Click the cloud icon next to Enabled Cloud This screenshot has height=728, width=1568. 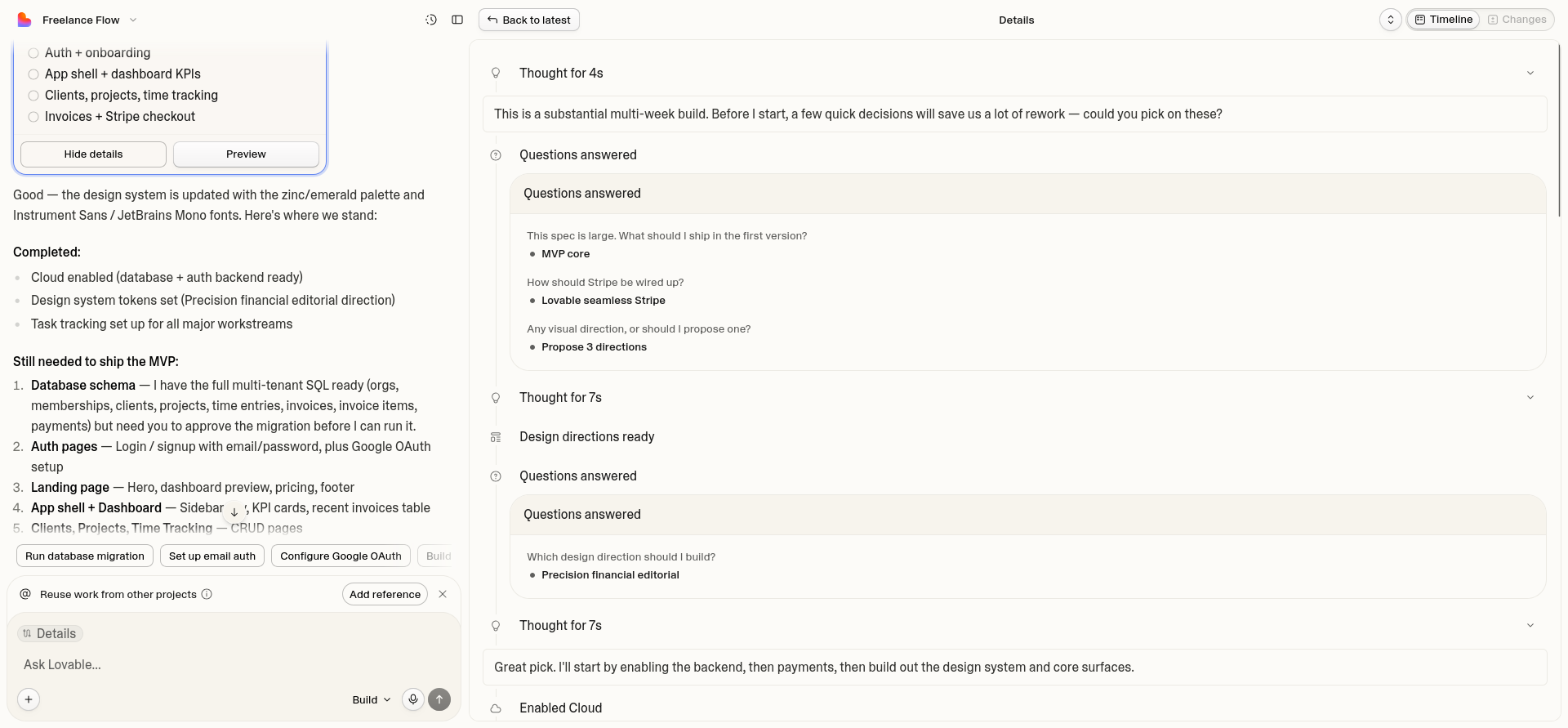tap(496, 708)
